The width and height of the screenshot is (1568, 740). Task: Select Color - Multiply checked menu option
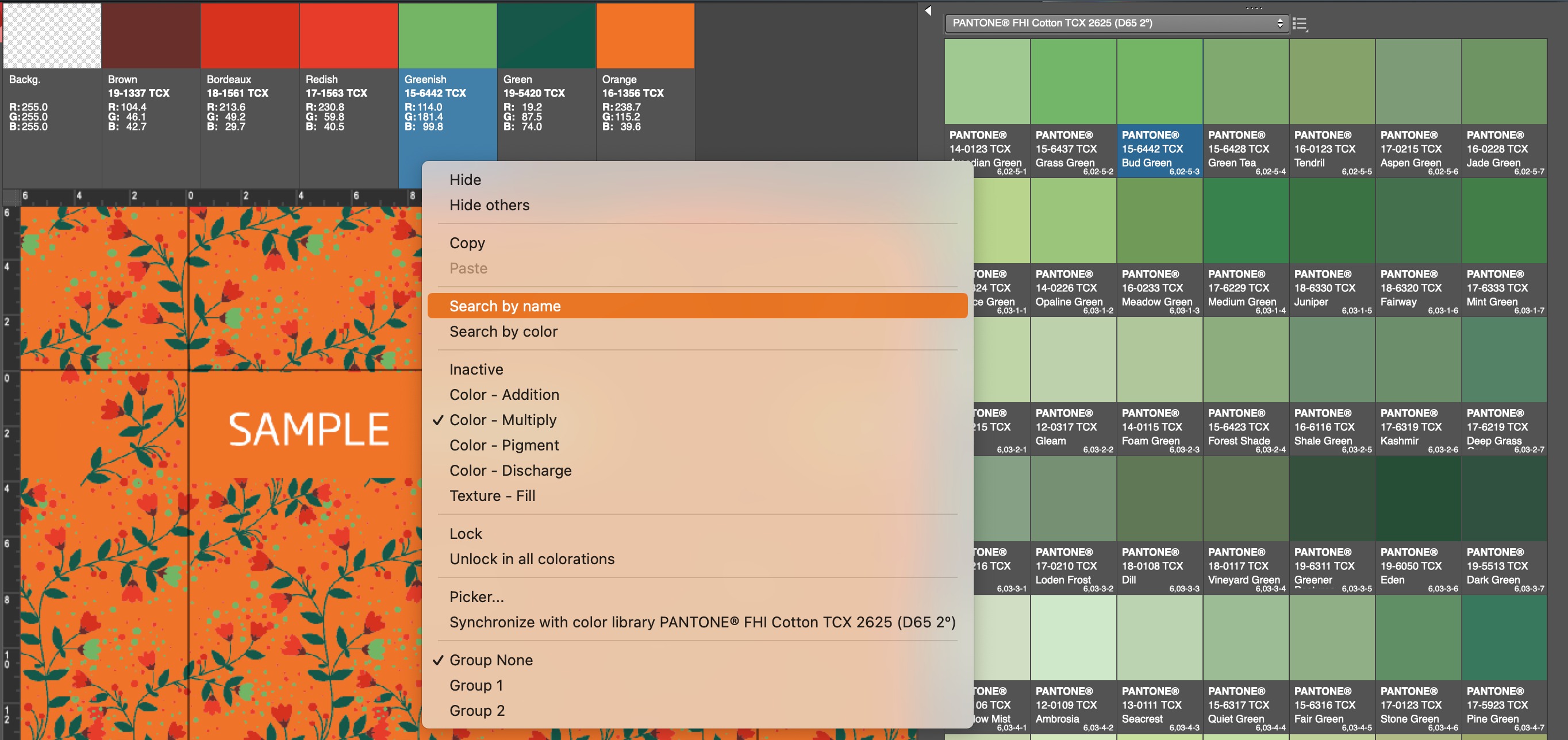503,420
